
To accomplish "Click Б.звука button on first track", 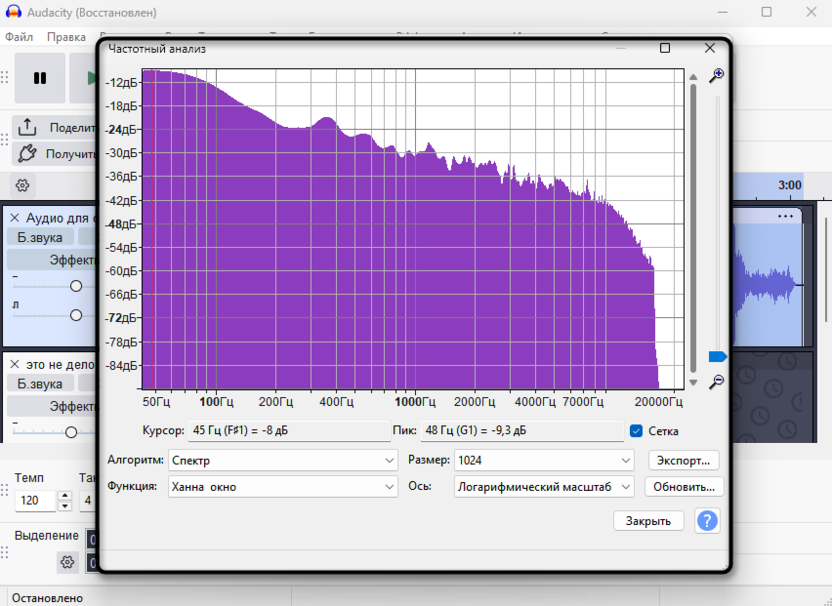I will pos(40,237).
